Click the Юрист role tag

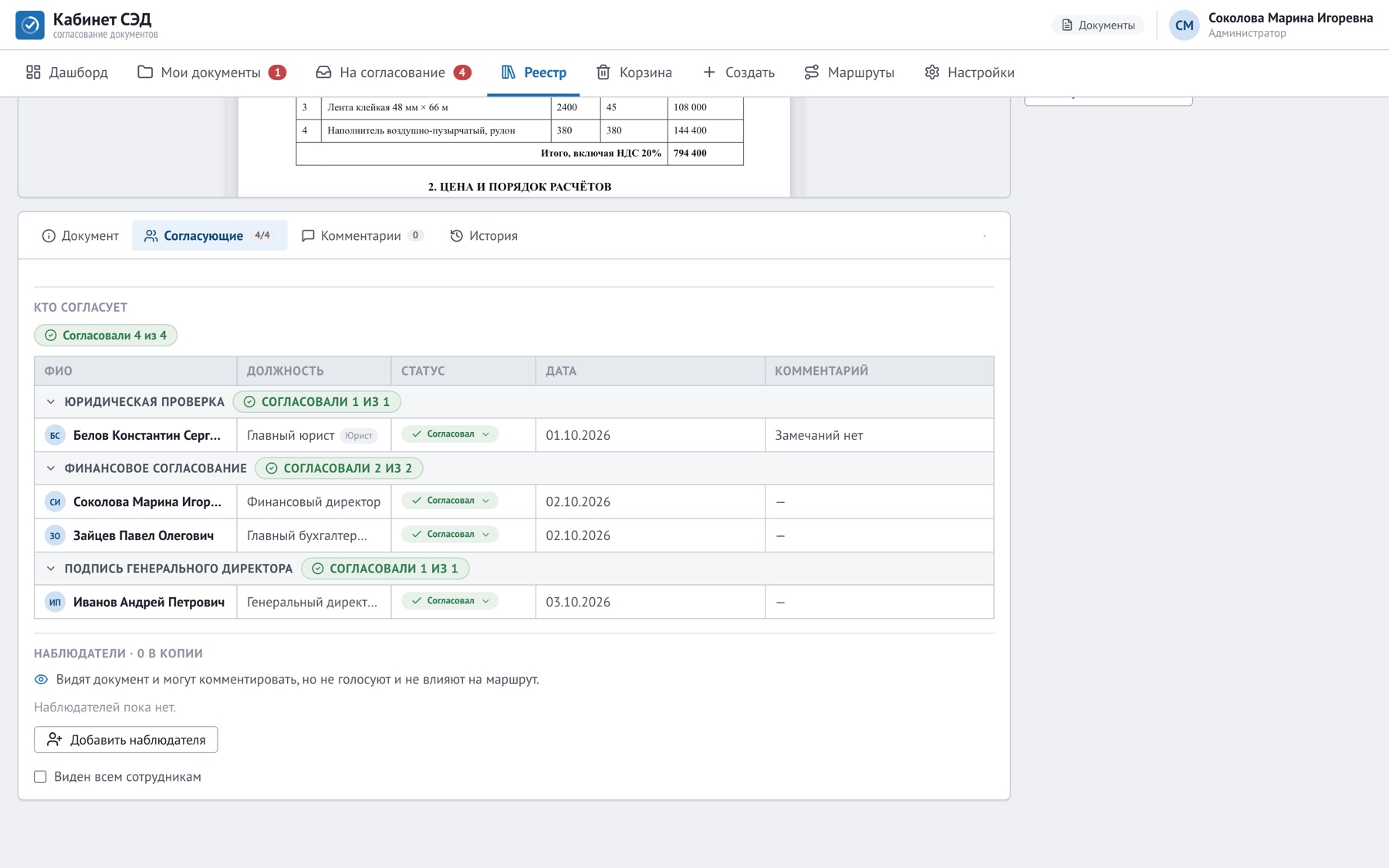click(359, 436)
